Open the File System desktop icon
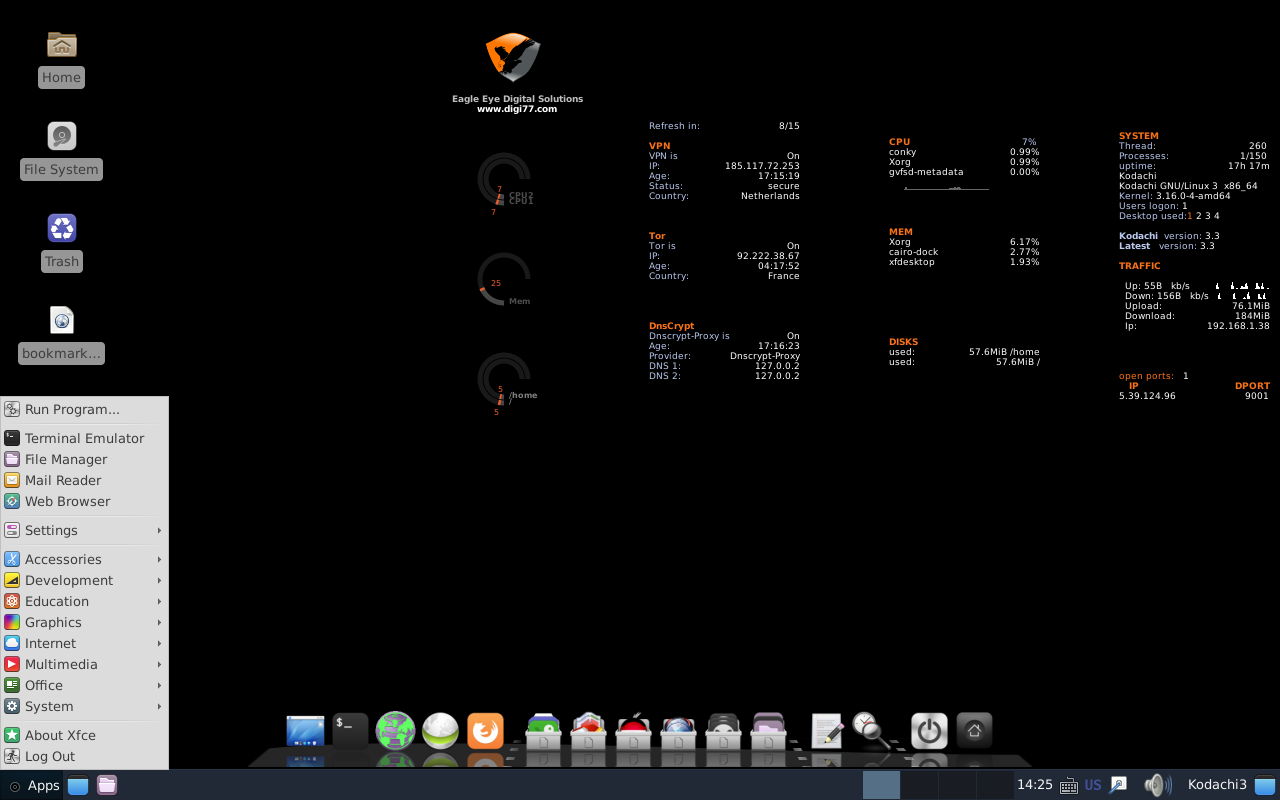This screenshot has height=800, width=1280. [x=62, y=136]
